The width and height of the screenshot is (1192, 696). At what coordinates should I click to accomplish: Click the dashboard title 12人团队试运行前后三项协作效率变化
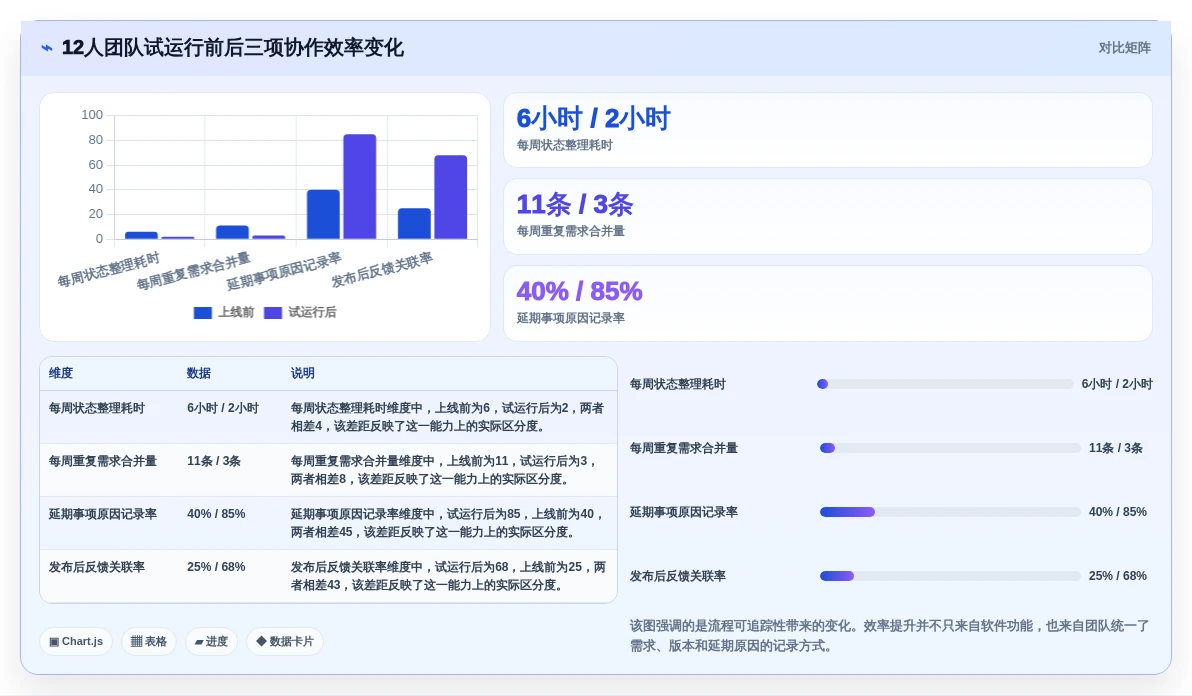233,48
